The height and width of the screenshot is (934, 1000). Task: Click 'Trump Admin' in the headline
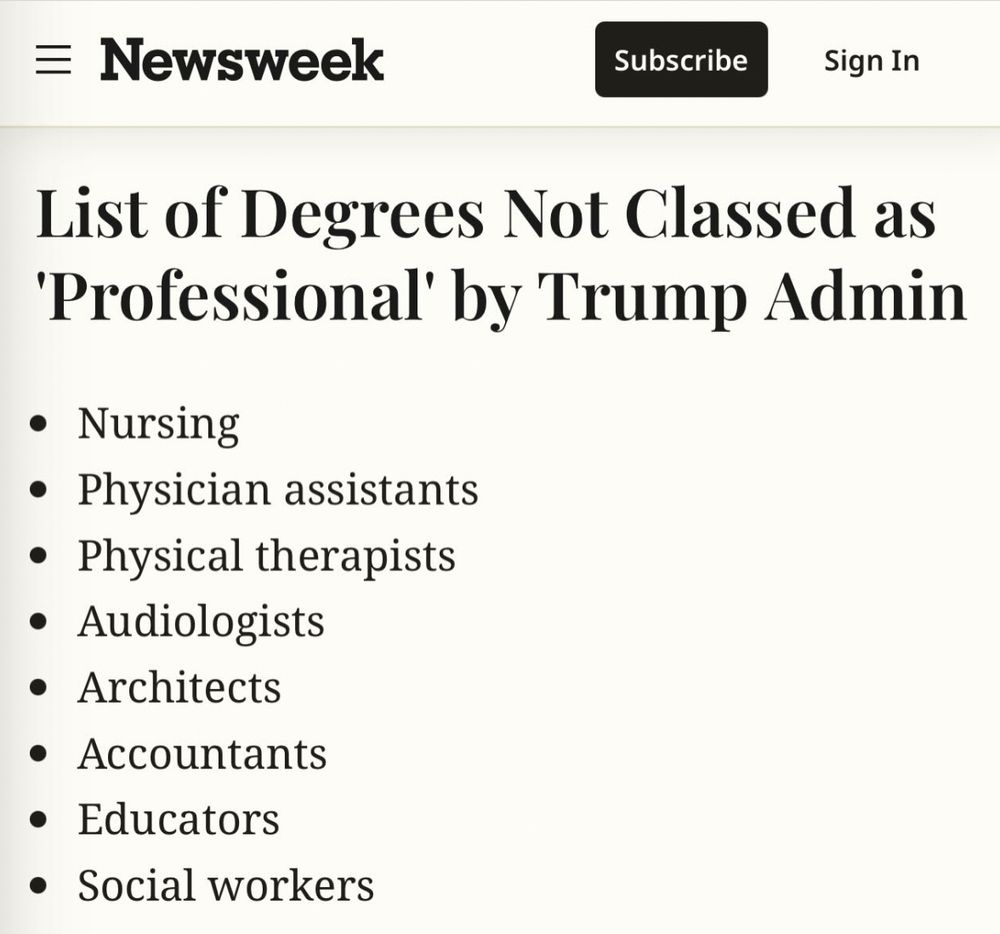[x=753, y=297]
